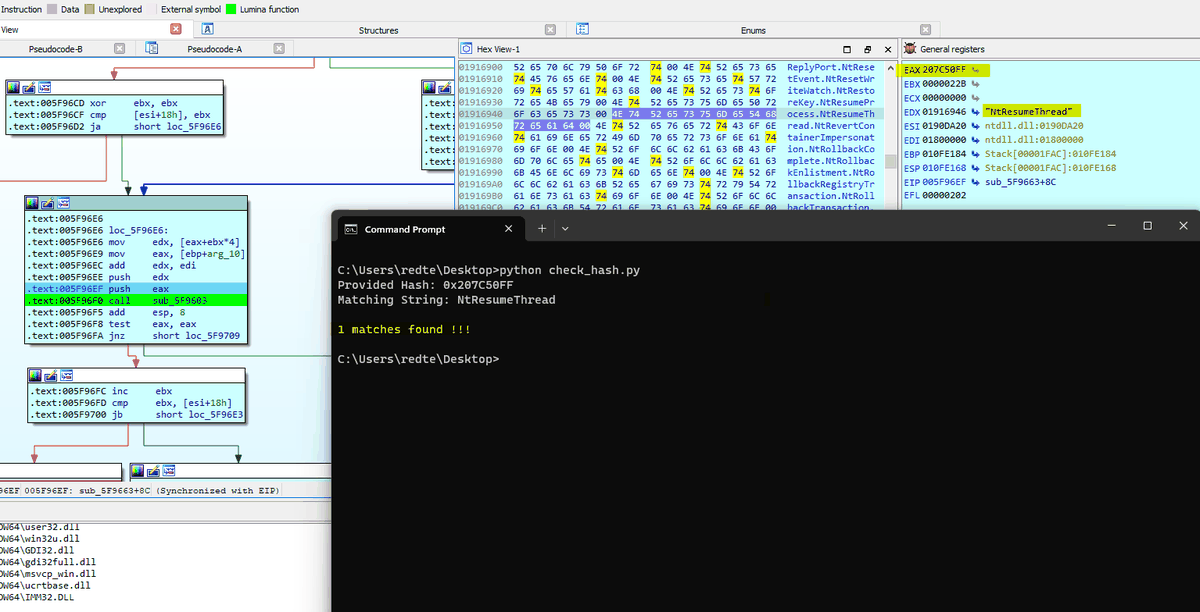Close the Hex View-1 panel
This screenshot has width=1200, height=612.
[x=887, y=49]
